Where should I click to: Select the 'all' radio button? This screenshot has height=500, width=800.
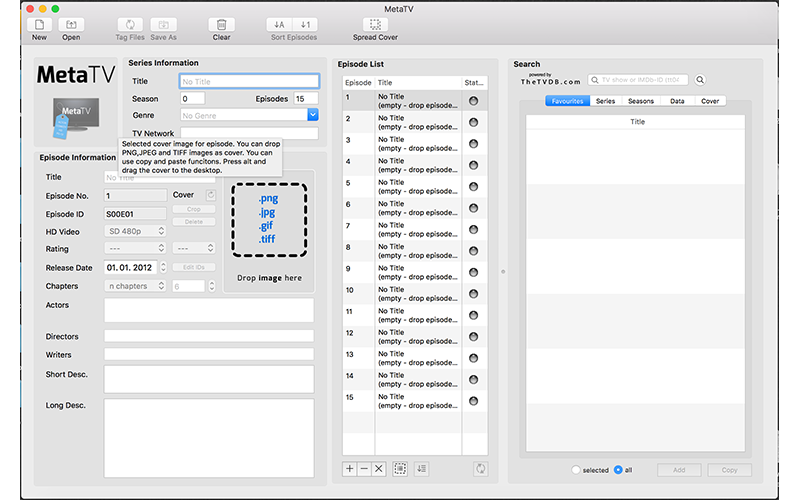618,470
